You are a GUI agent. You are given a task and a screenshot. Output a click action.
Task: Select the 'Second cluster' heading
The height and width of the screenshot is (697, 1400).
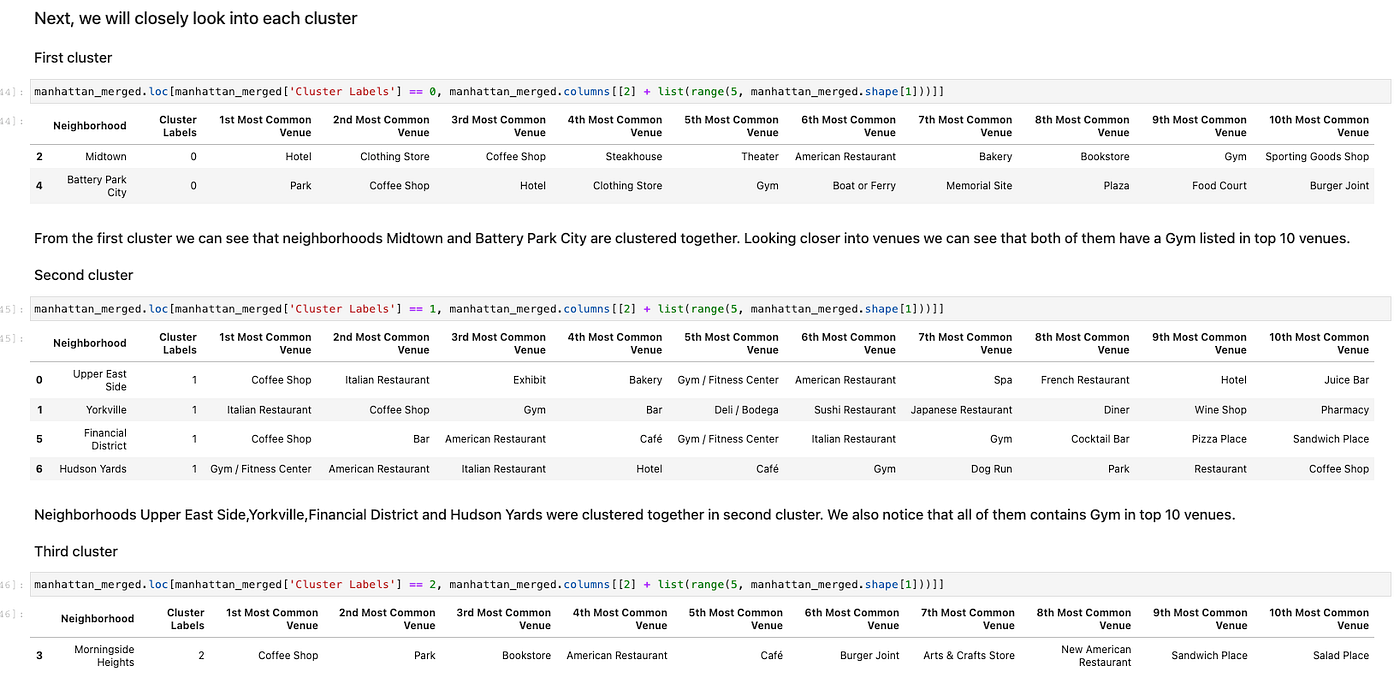tap(83, 275)
